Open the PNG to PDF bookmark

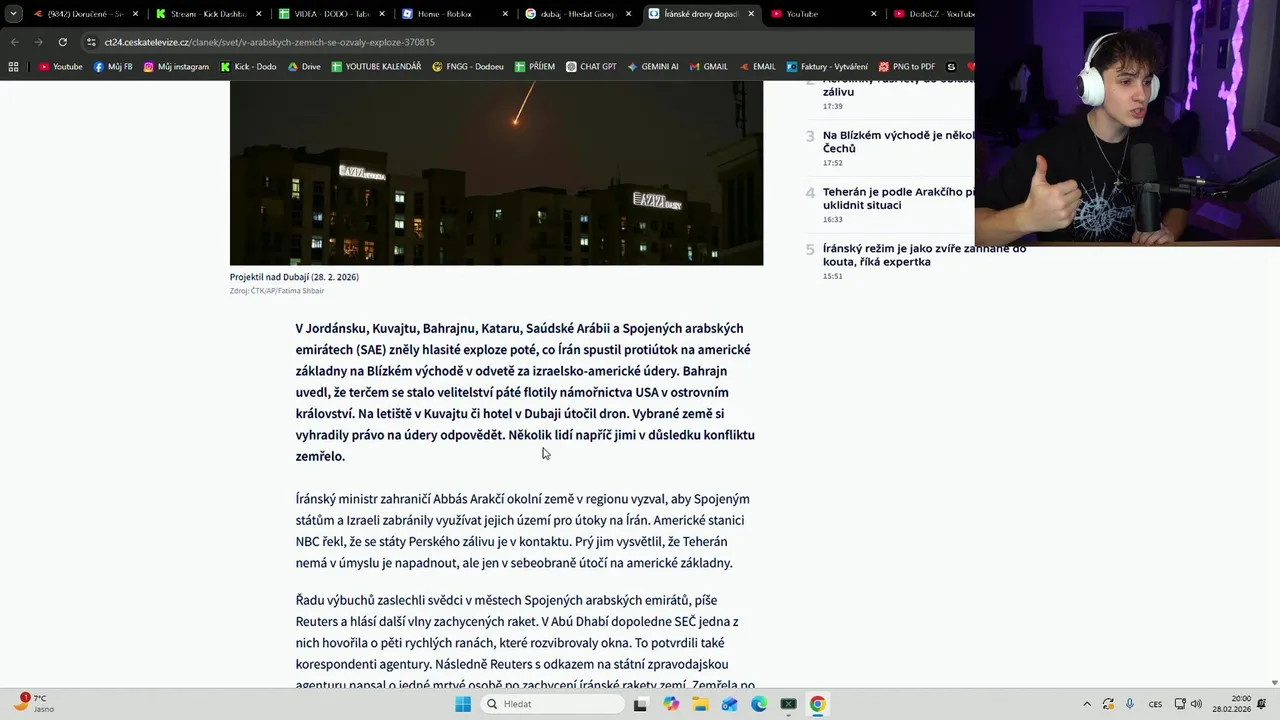[x=908, y=67]
